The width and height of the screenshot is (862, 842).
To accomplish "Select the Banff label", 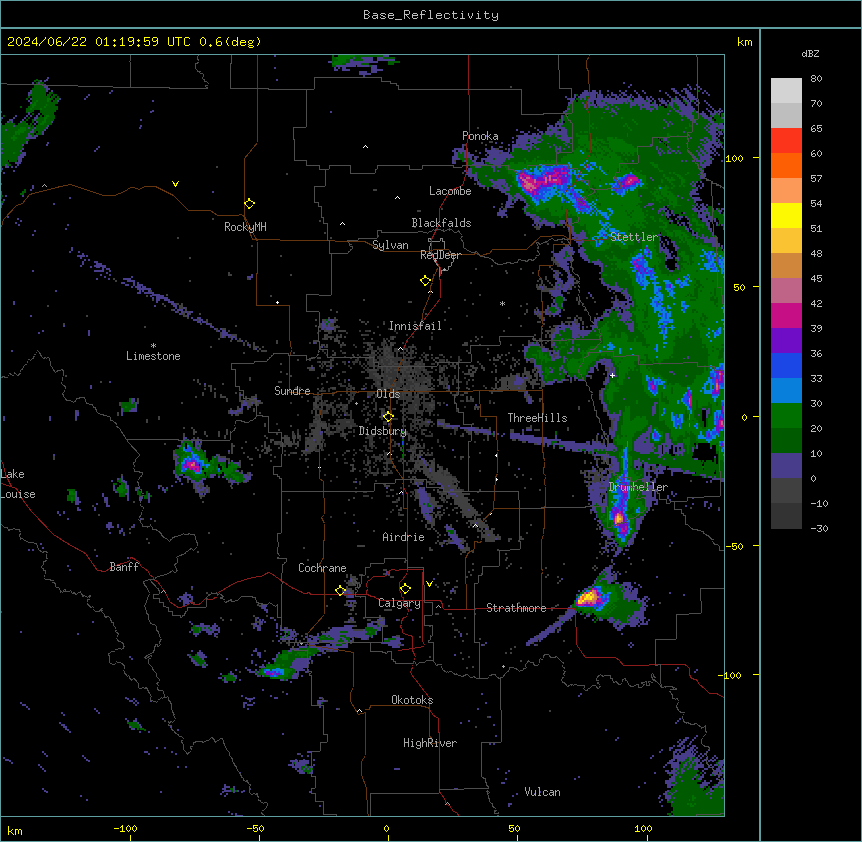I will (x=124, y=567).
